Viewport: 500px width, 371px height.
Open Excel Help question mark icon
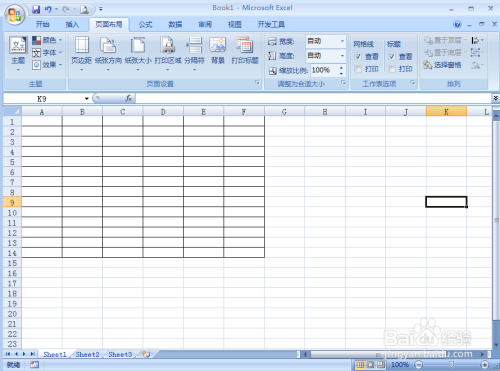(457, 24)
